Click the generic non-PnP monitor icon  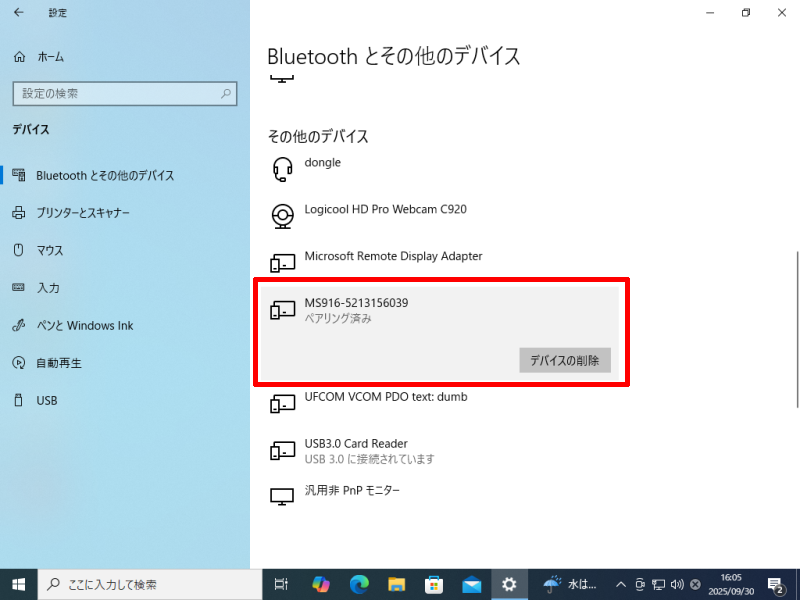coord(282,496)
